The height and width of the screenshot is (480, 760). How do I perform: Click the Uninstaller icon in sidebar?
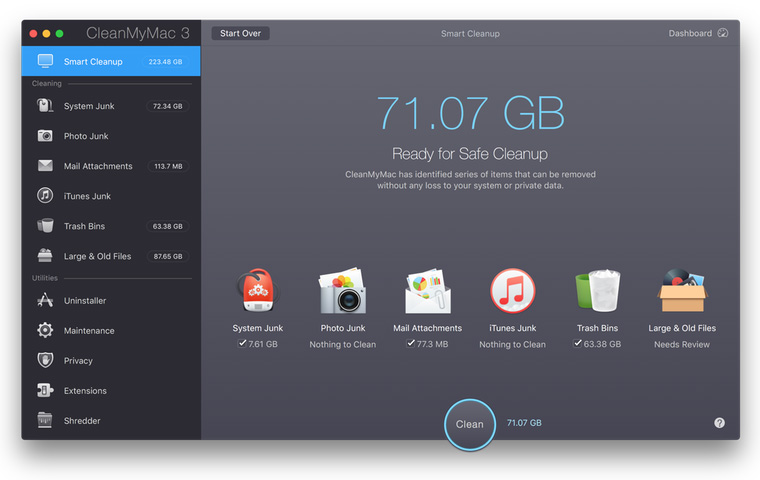tap(45, 300)
